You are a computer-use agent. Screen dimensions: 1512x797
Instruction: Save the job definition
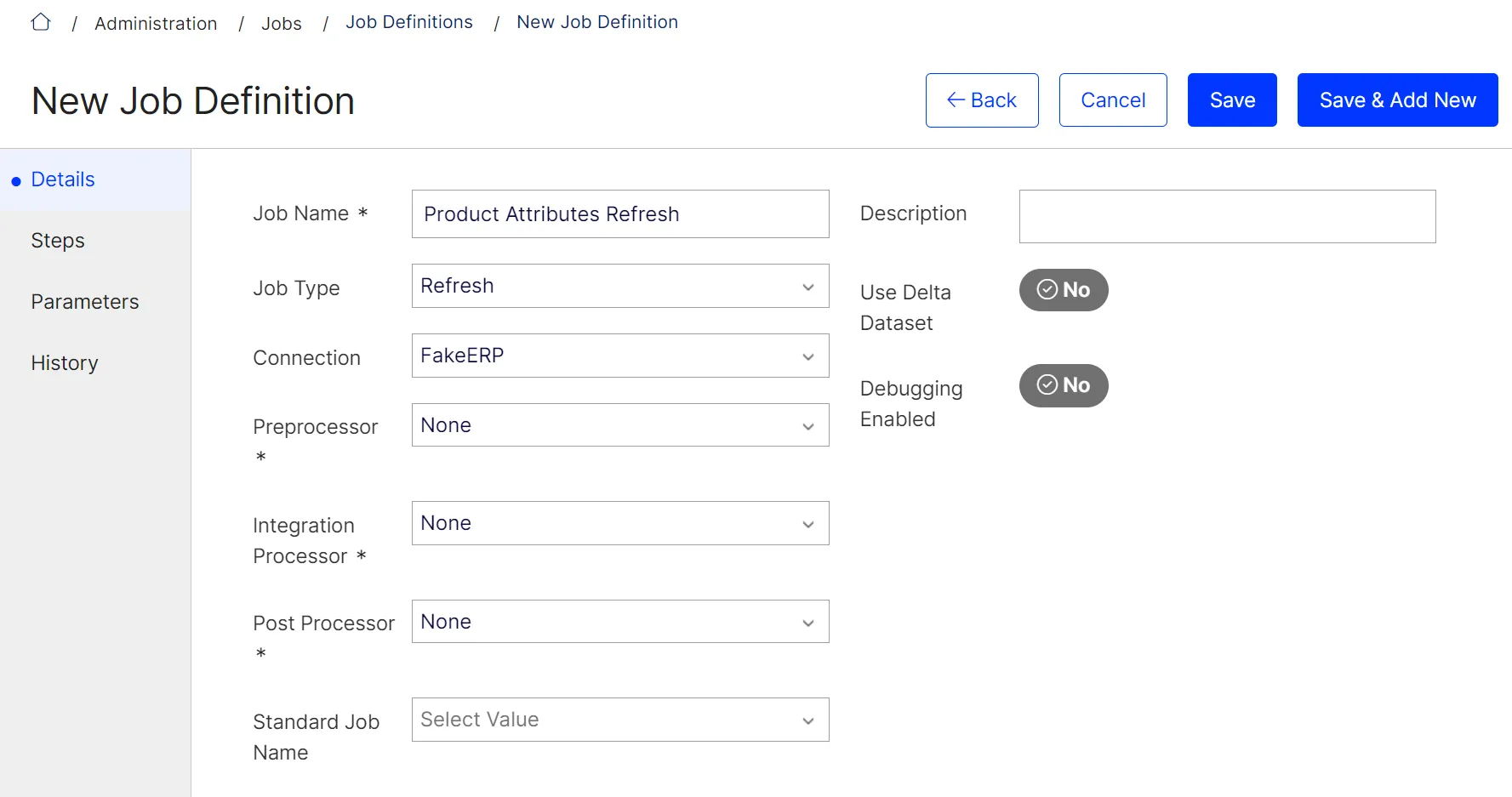point(1232,100)
